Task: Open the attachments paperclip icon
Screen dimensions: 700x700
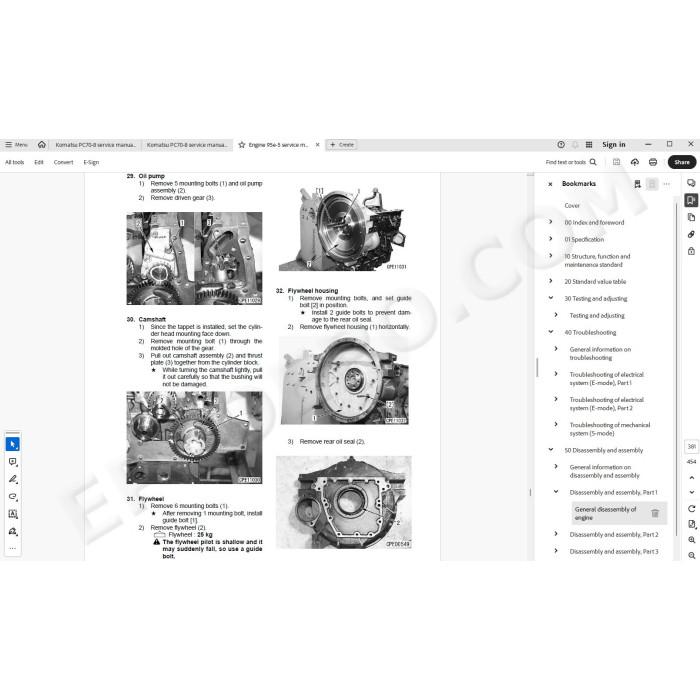Action: (x=691, y=234)
